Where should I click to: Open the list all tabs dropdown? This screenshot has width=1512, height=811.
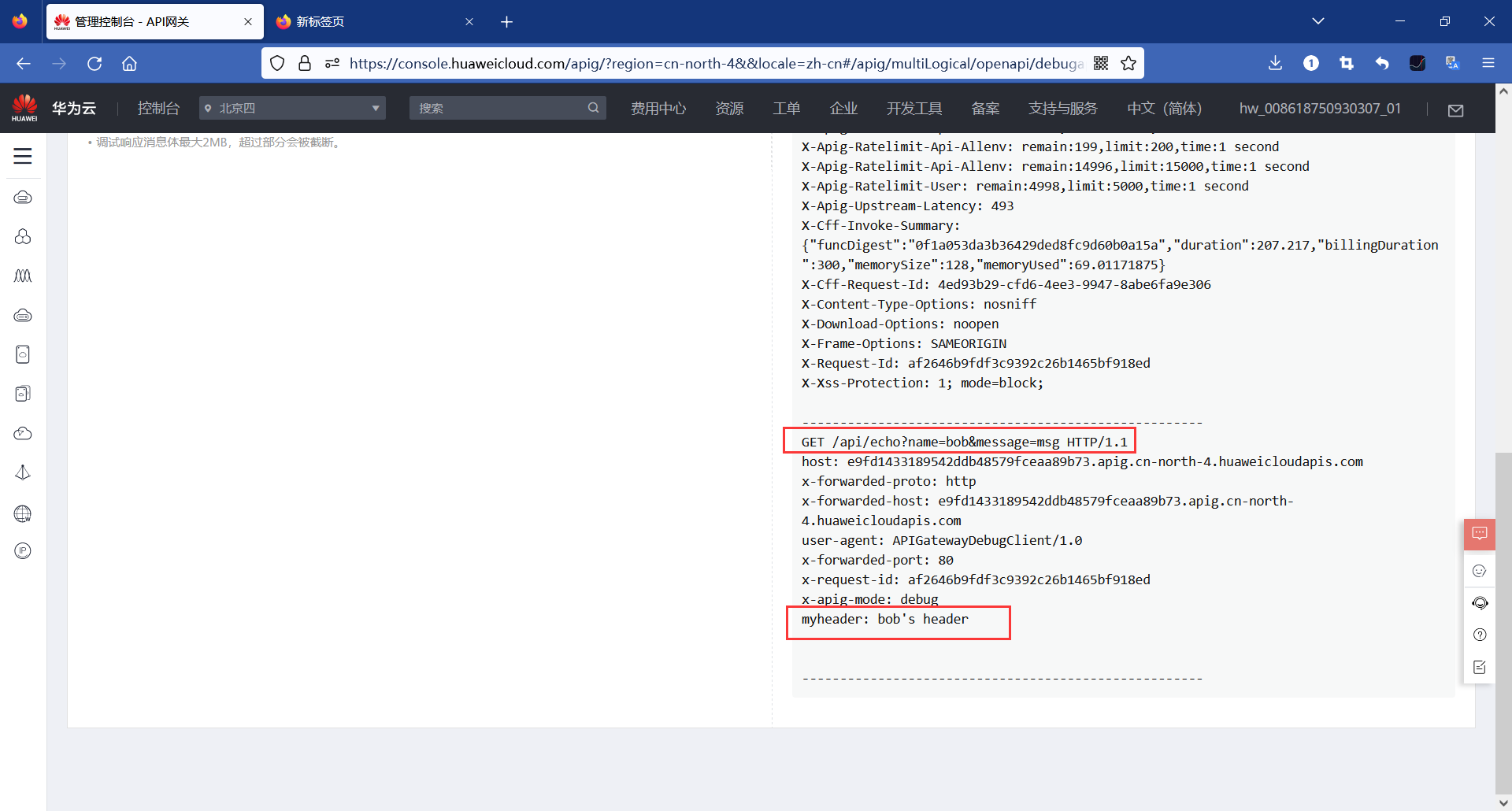click(x=1318, y=21)
